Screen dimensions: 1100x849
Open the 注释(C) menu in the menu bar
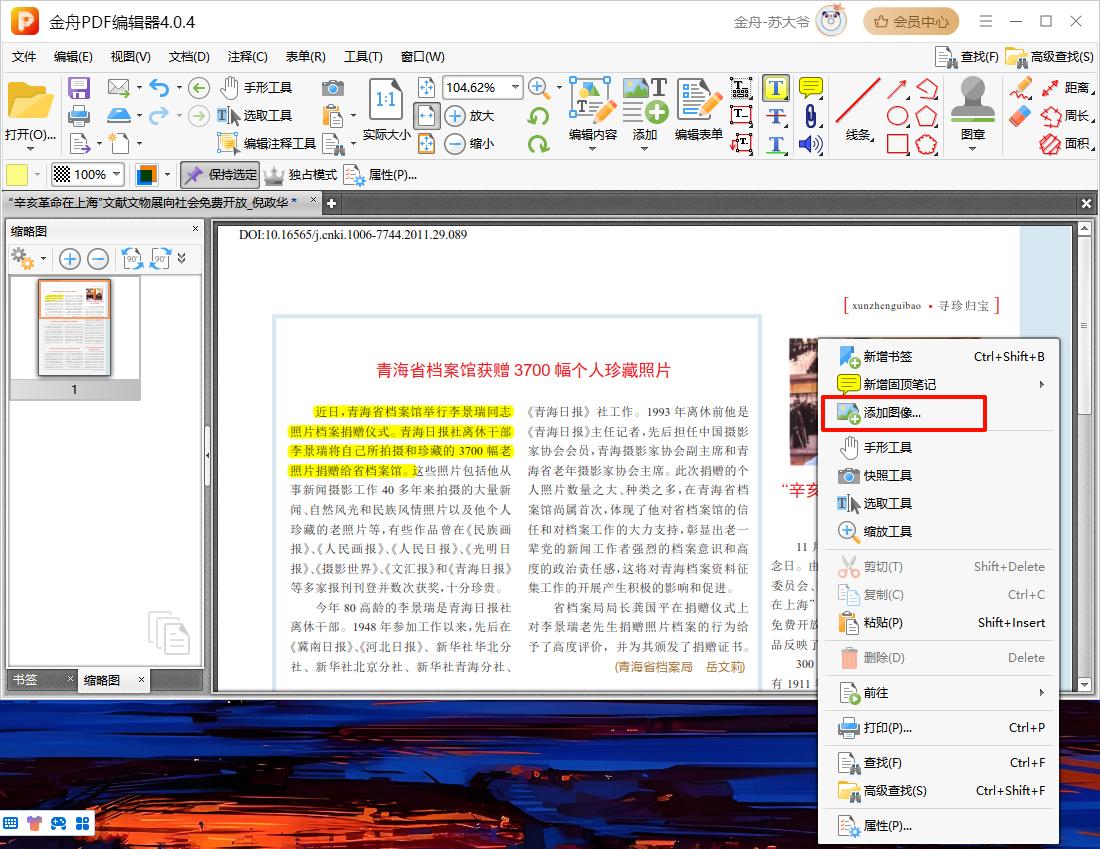247,57
